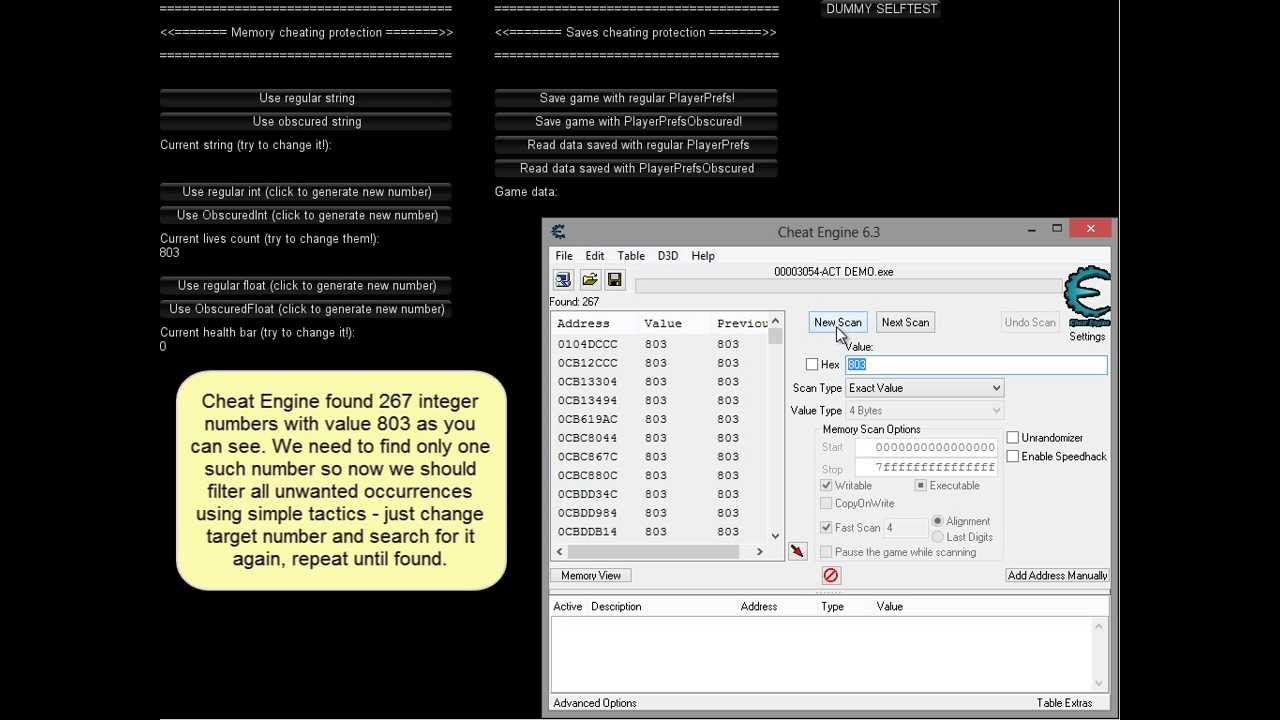Click the red arrow add-to-list icon
This screenshot has height=720, width=1280.
pyautogui.click(x=797, y=551)
